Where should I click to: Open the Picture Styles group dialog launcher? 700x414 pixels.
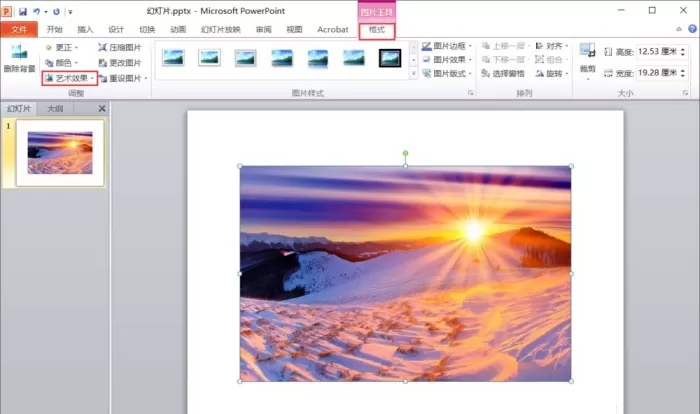pos(470,93)
